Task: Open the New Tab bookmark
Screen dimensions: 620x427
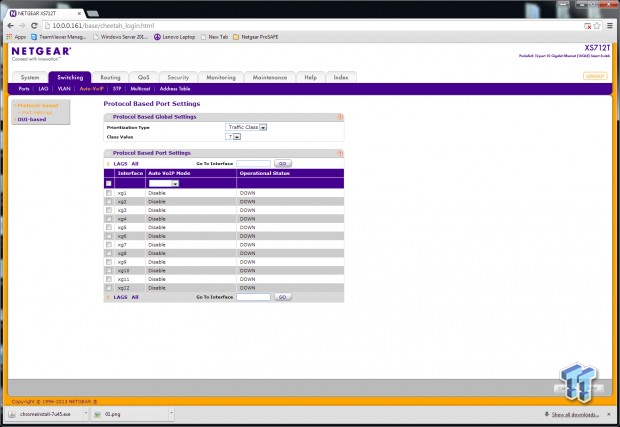Action: 214,37
